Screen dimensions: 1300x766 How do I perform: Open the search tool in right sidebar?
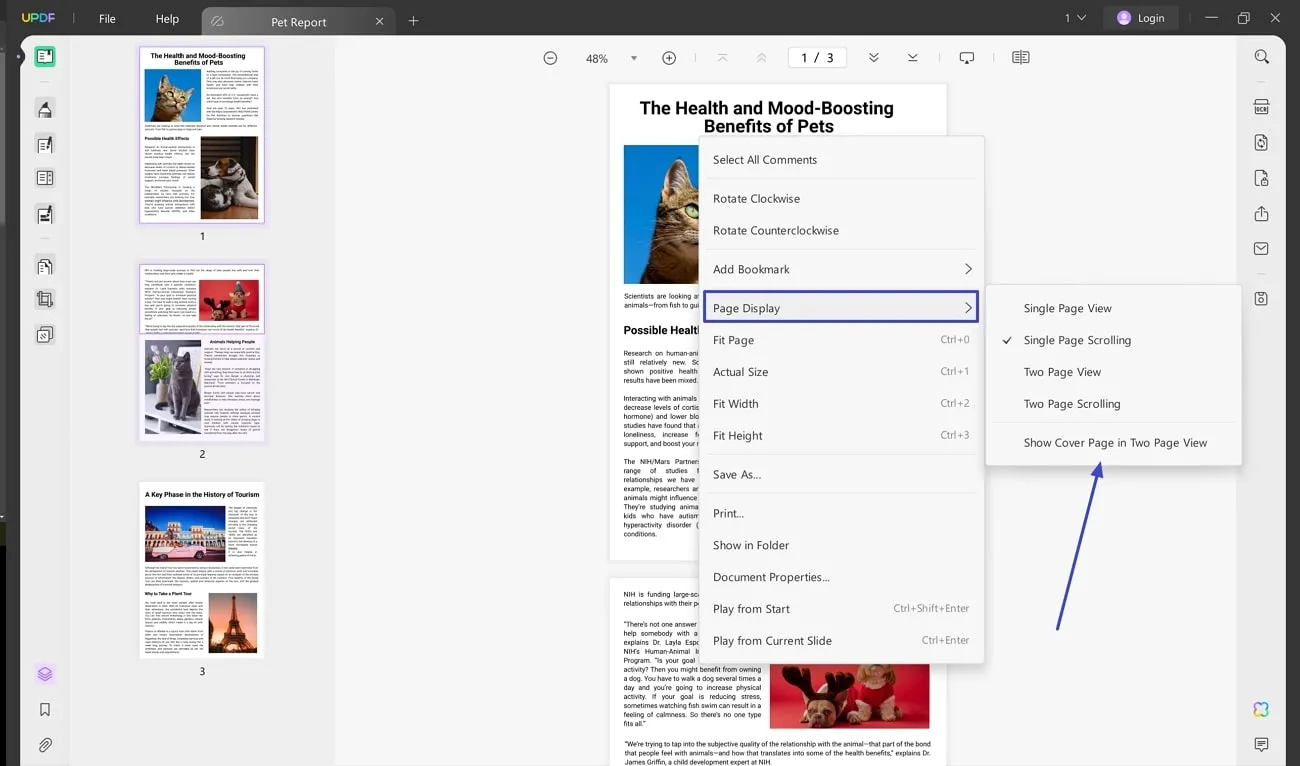click(1261, 57)
